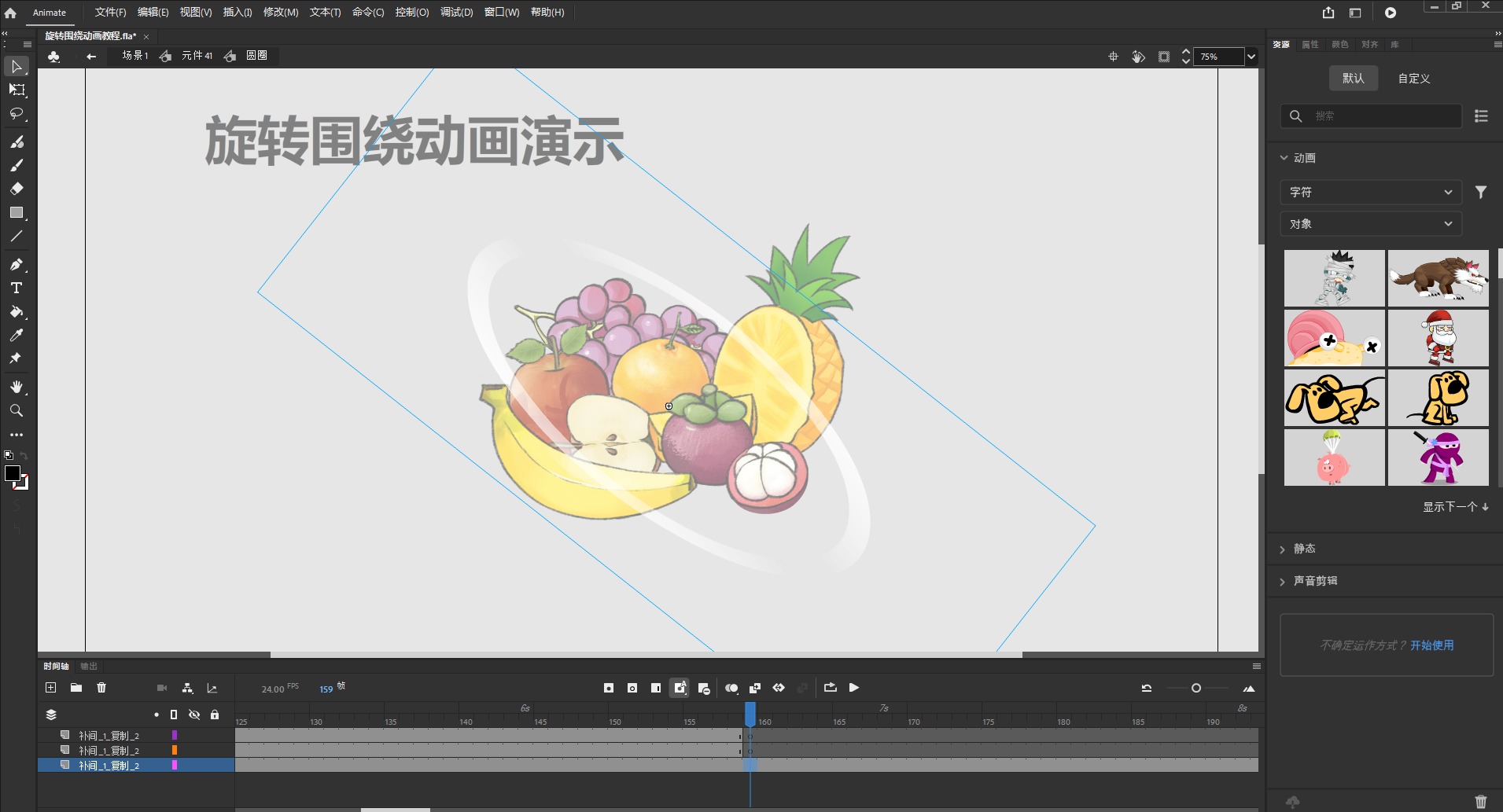Viewport: 1503px width, 812px height.
Task: Open the assets panel options menu
Action: point(1497,45)
